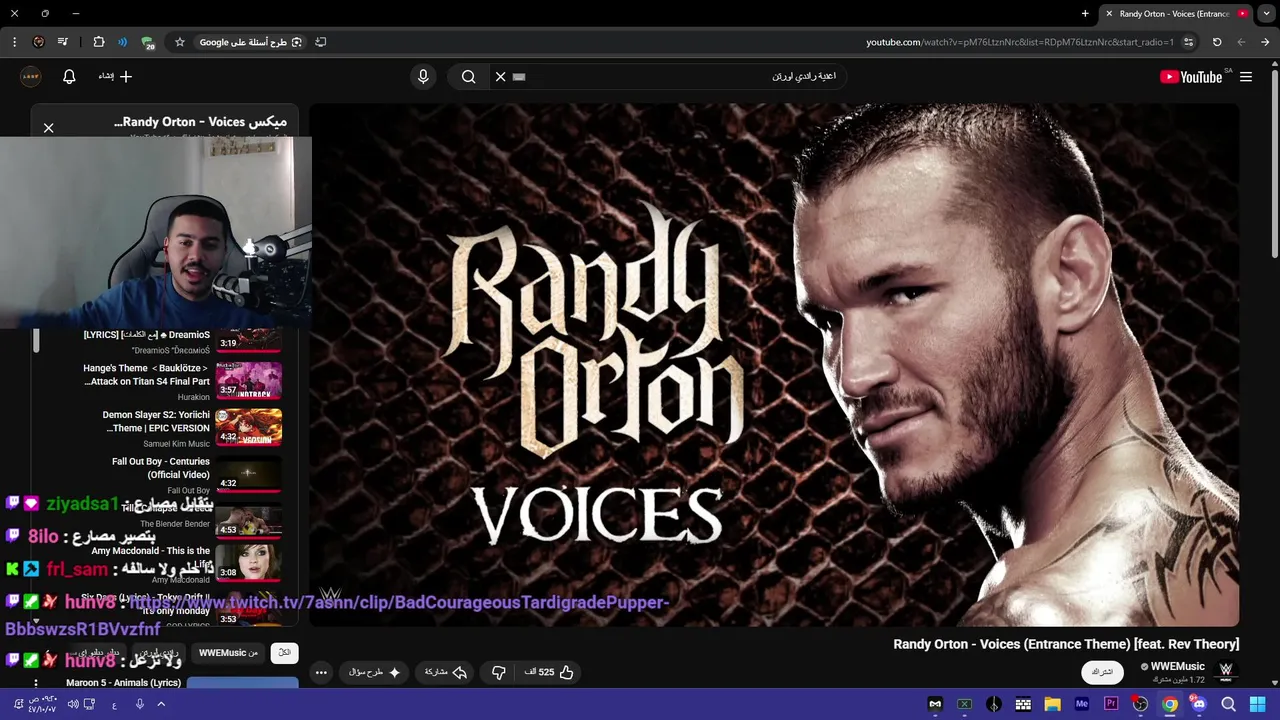
Task: Open File Explorer from taskbar
Action: pyautogui.click(x=1052, y=704)
